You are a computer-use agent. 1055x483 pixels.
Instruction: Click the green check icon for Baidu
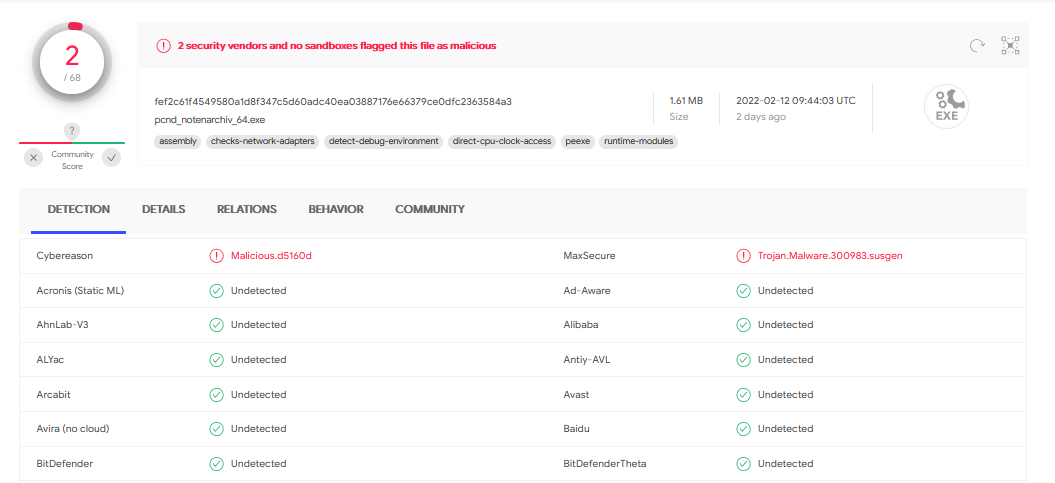[743, 429]
